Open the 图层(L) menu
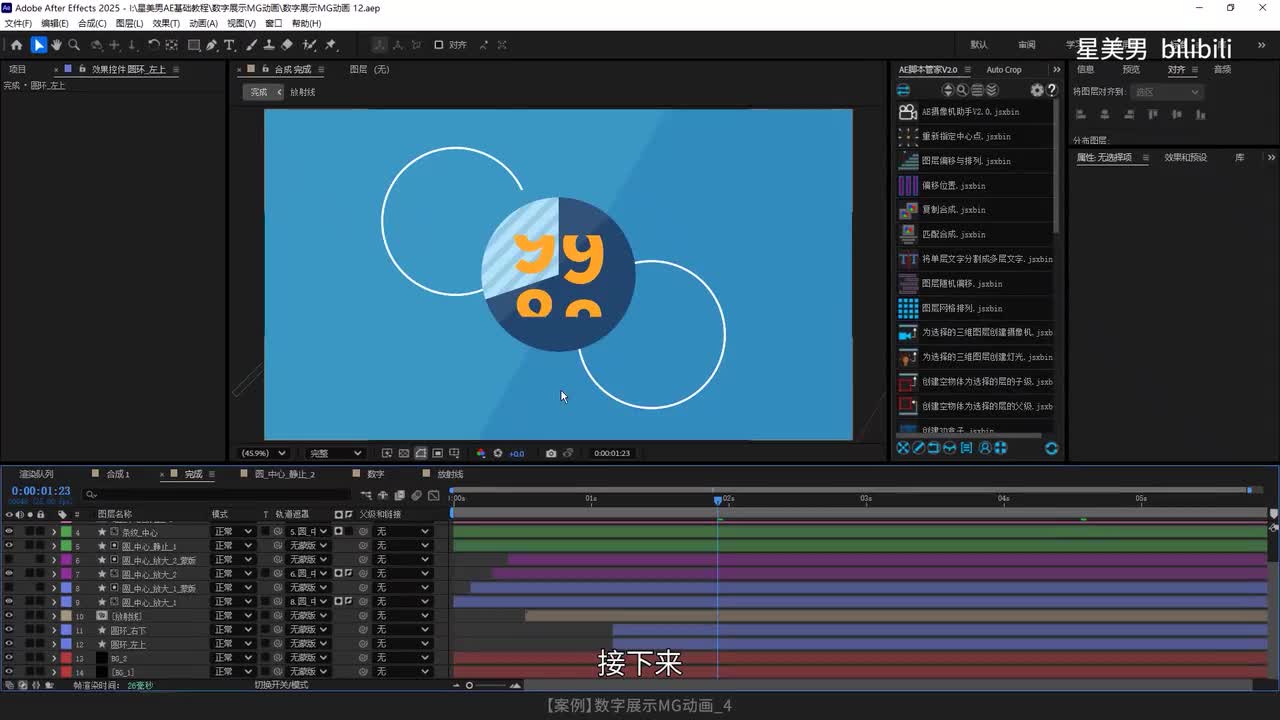 (129, 23)
